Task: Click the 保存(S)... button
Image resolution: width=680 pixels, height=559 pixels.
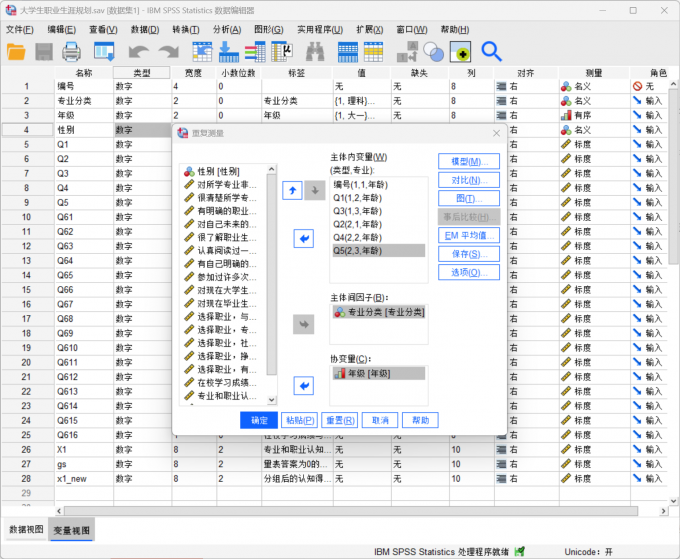Action: tap(469, 254)
